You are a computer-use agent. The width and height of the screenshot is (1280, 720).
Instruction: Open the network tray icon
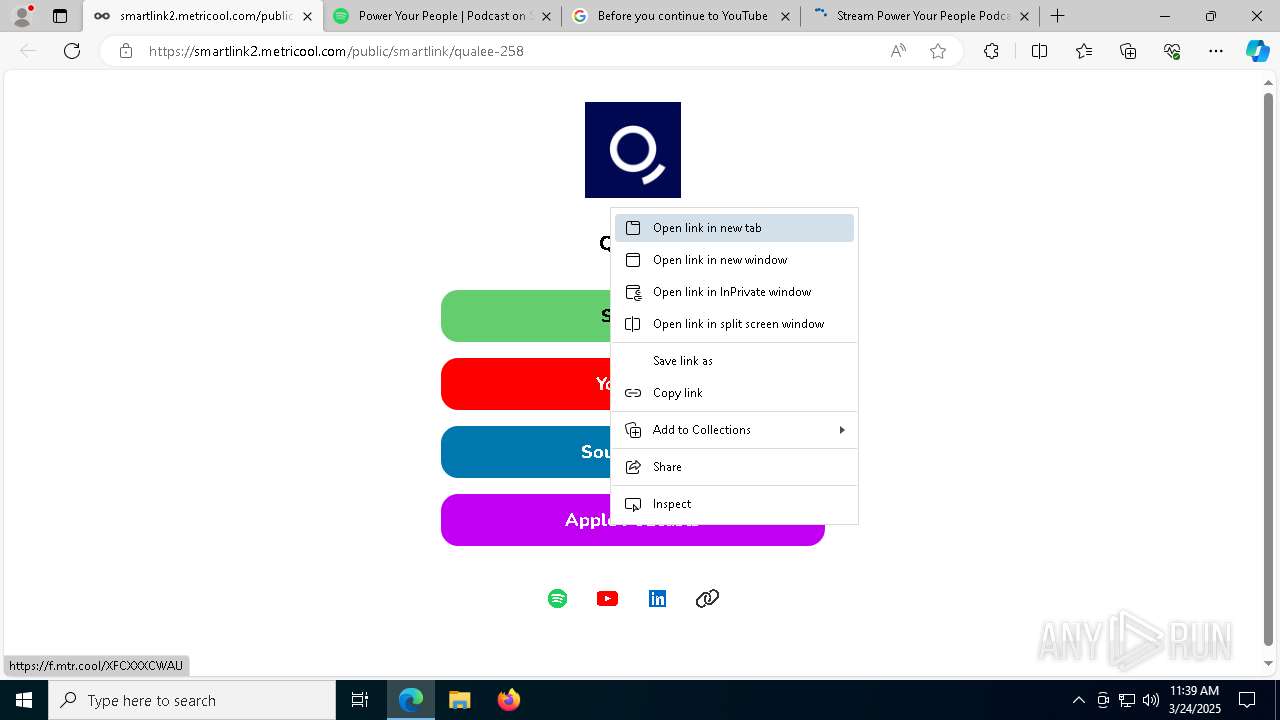coord(1126,700)
